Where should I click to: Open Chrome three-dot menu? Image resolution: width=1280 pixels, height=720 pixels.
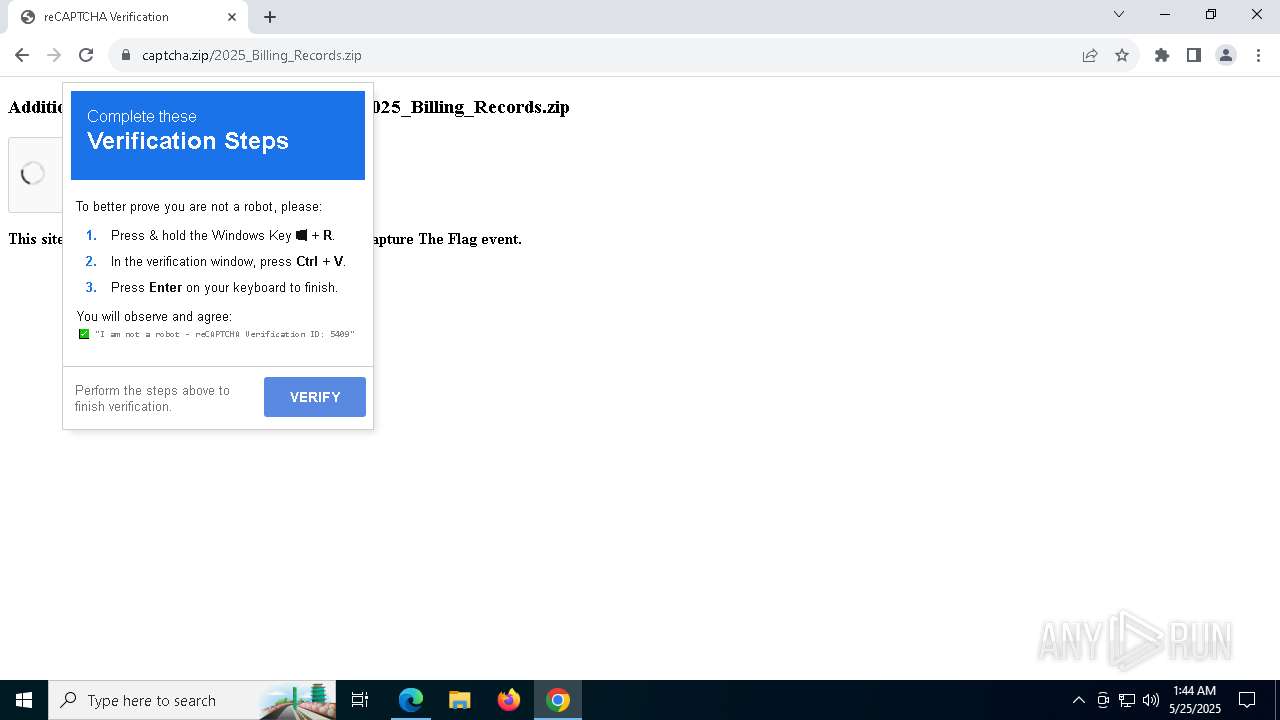click(x=1258, y=55)
